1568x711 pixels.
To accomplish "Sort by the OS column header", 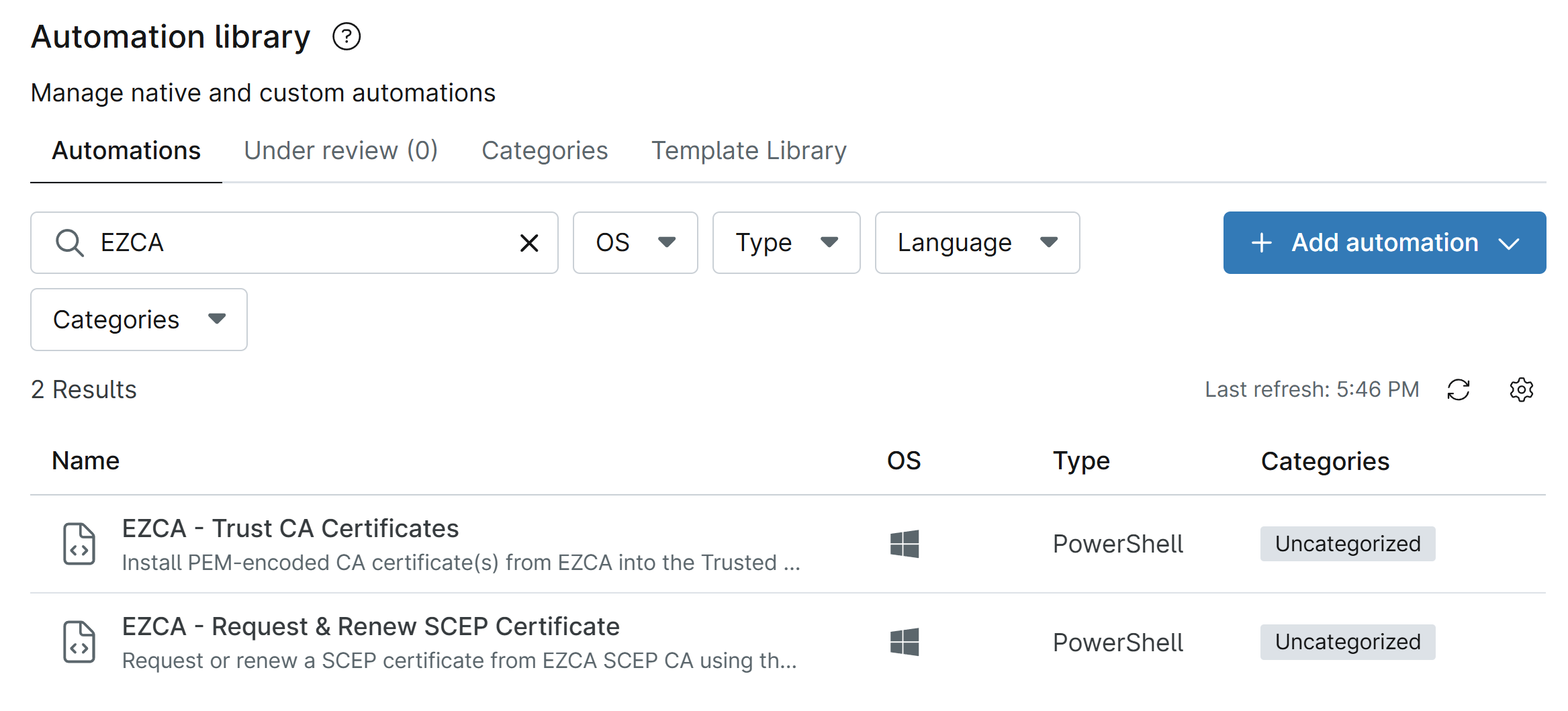I will pyautogui.click(x=904, y=461).
